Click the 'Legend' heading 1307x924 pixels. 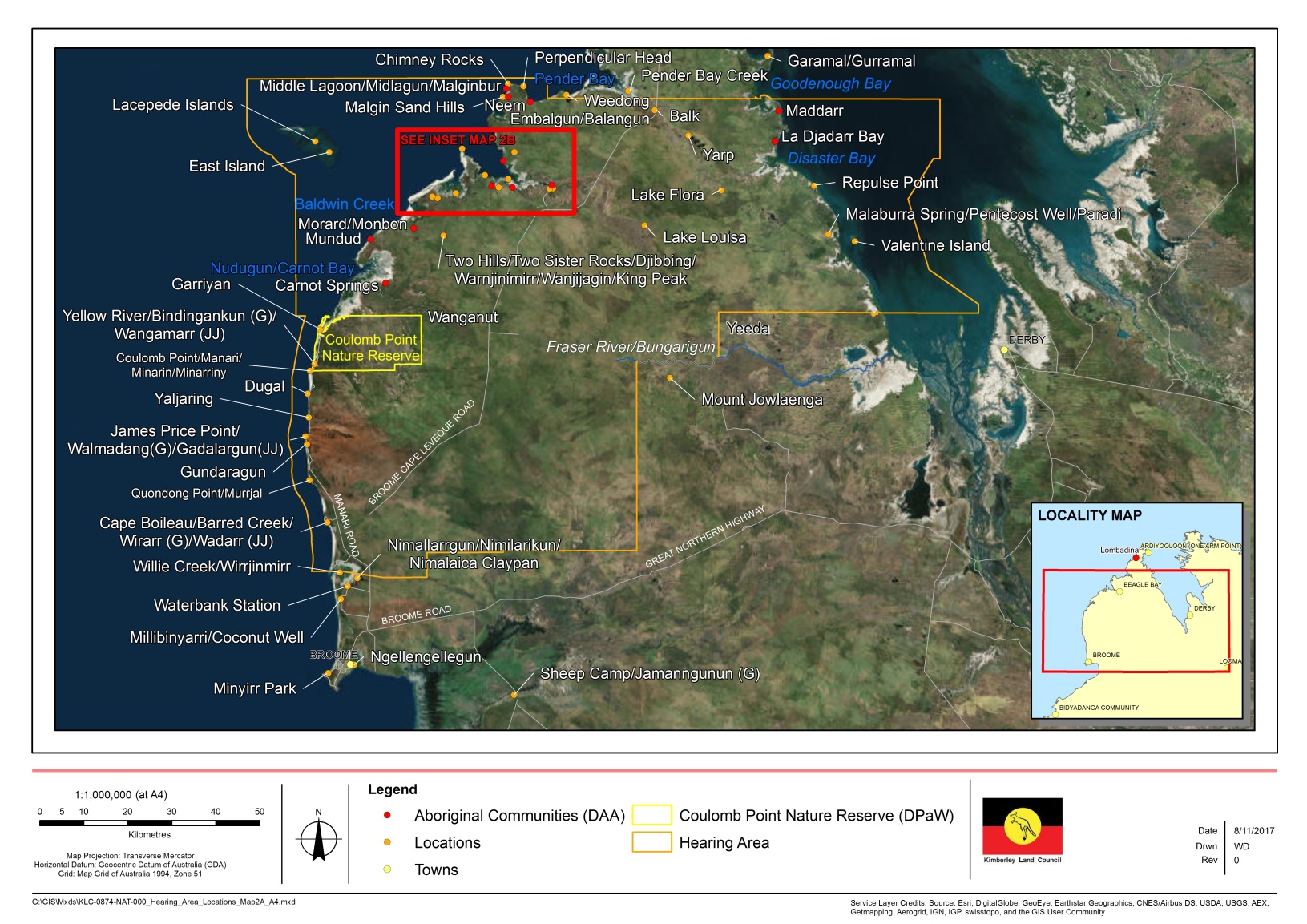[393, 789]
